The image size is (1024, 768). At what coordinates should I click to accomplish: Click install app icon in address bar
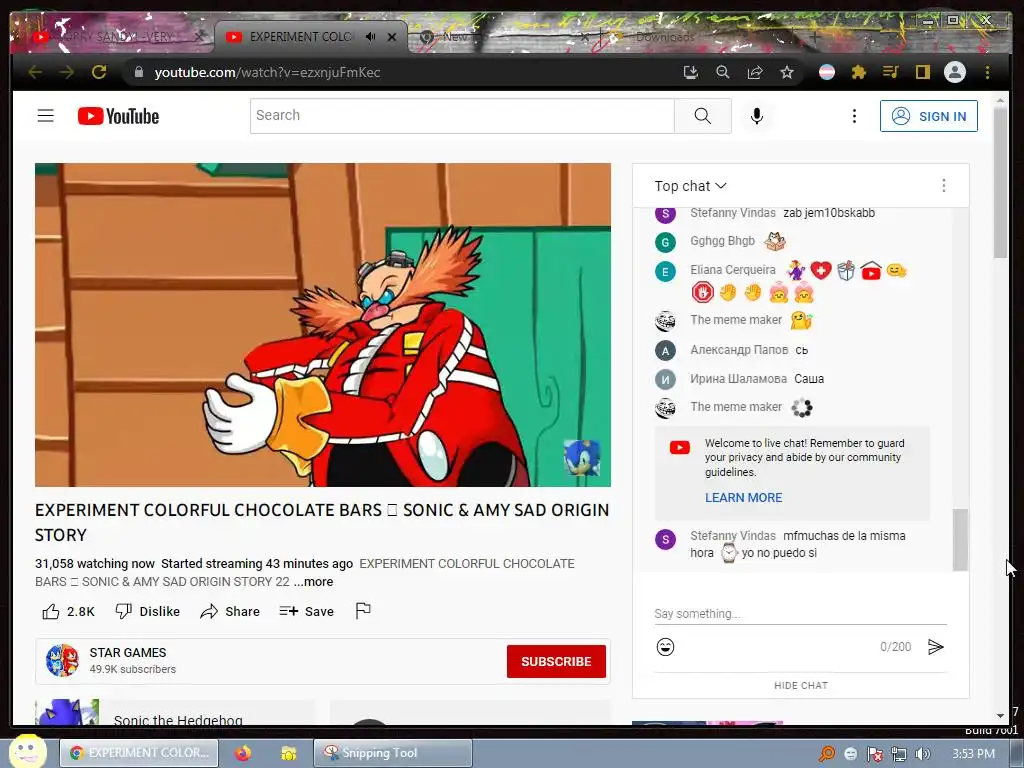tap(690, 72)
